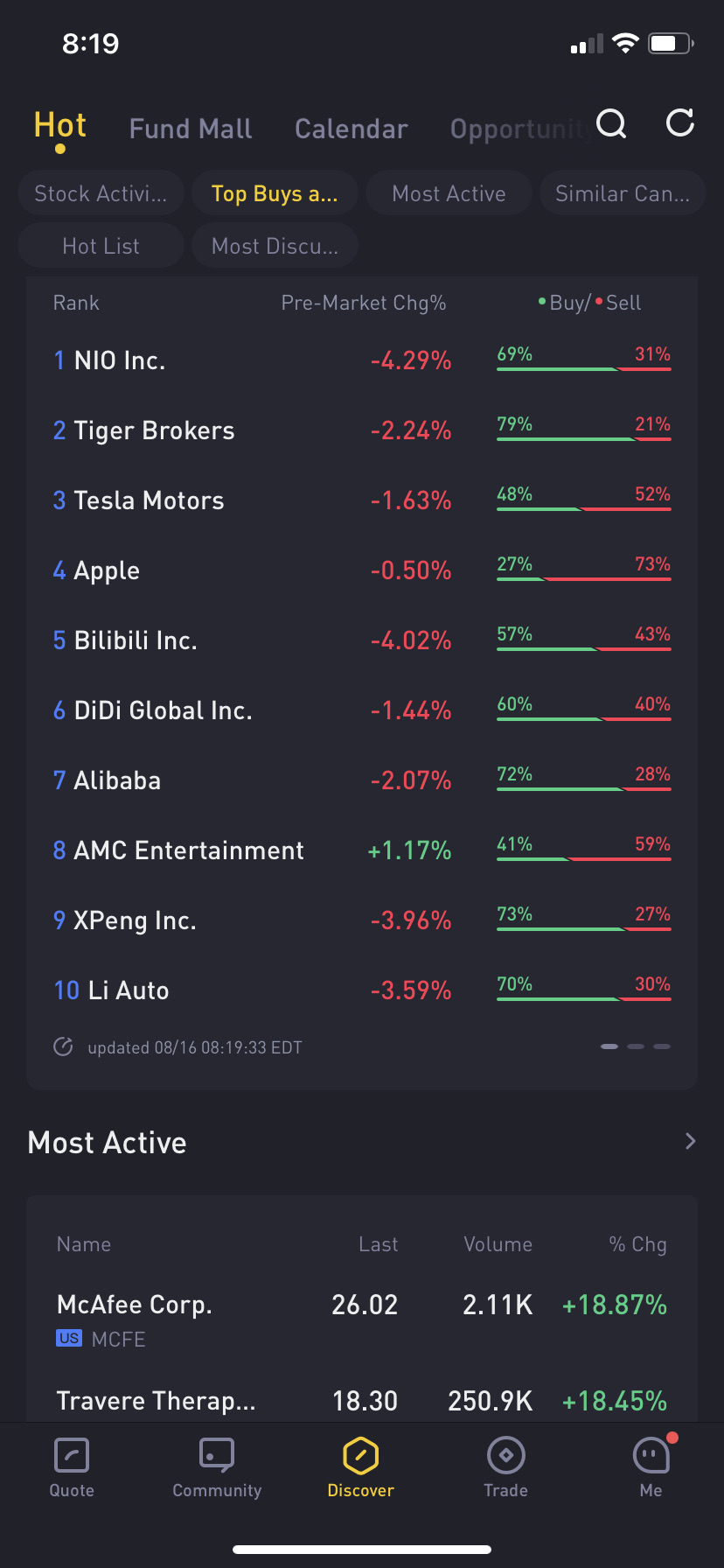724x1568 pixels.
Task: Switch to the Calendar tab
Action: (352, 129)
